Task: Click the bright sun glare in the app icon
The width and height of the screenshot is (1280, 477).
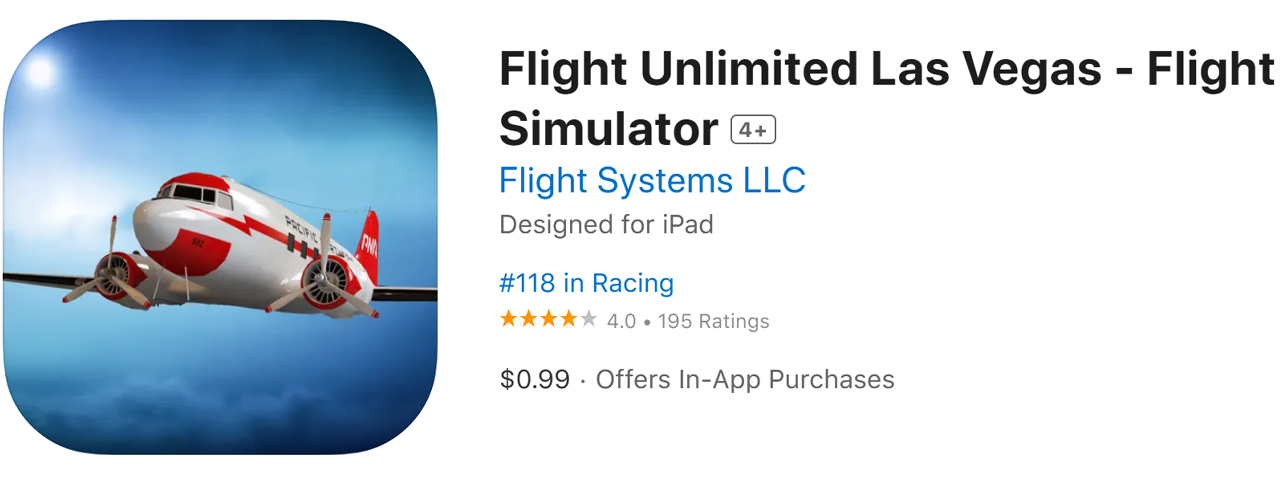Action: [40, 72]
